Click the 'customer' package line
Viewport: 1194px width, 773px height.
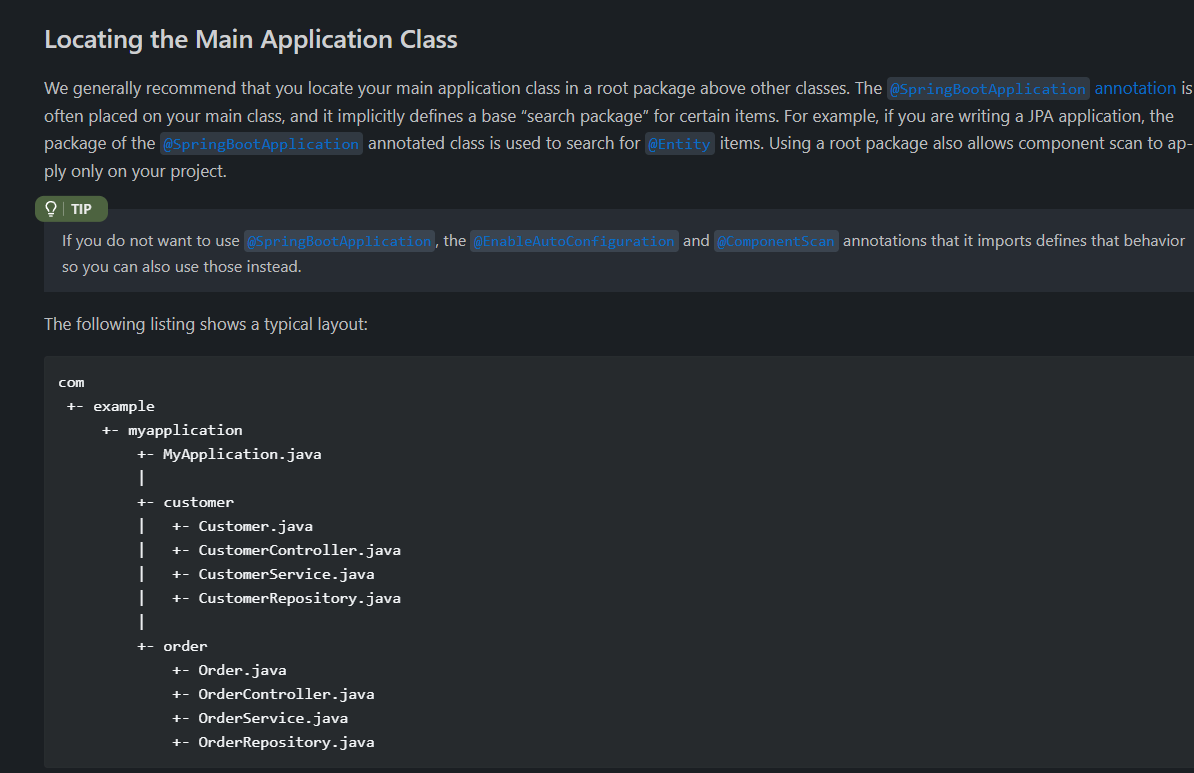click(198, 503)
